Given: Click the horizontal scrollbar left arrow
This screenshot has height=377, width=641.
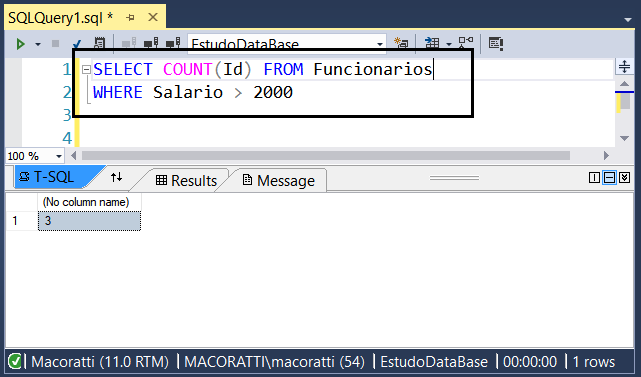Looking at the screenshot, I should click(74, 156).
